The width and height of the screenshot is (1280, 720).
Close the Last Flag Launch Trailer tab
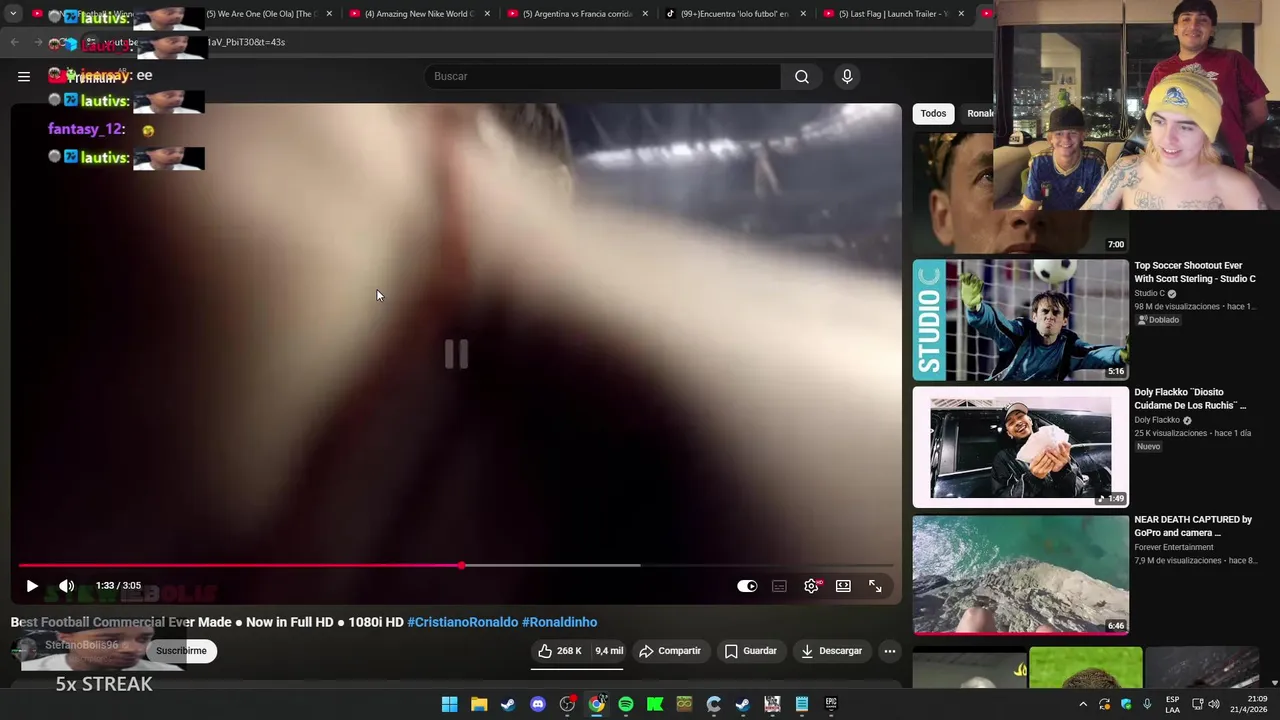coord(961,14)
